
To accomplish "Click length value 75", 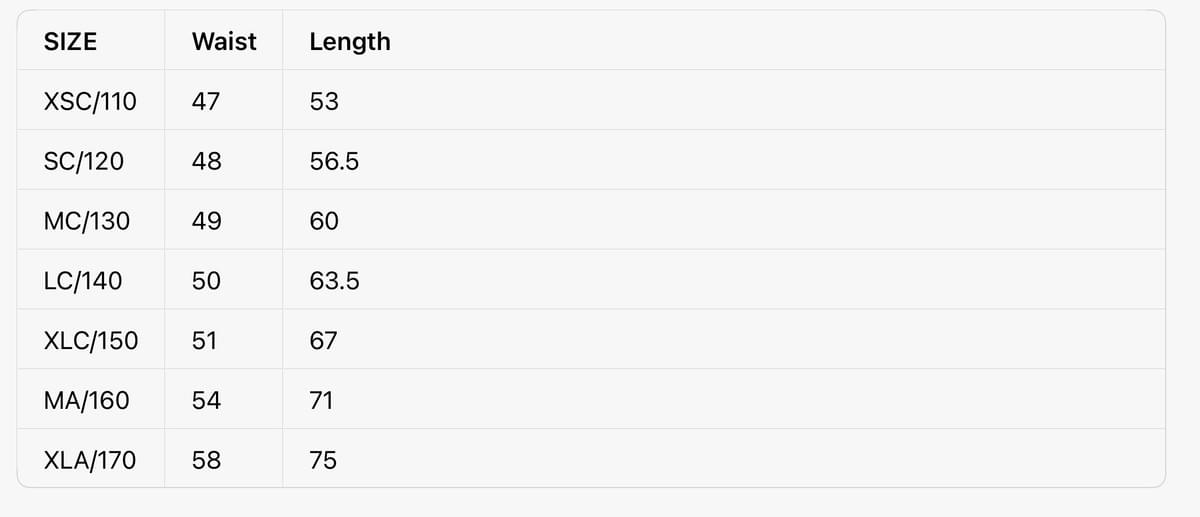I will click(x=324, y=461).
